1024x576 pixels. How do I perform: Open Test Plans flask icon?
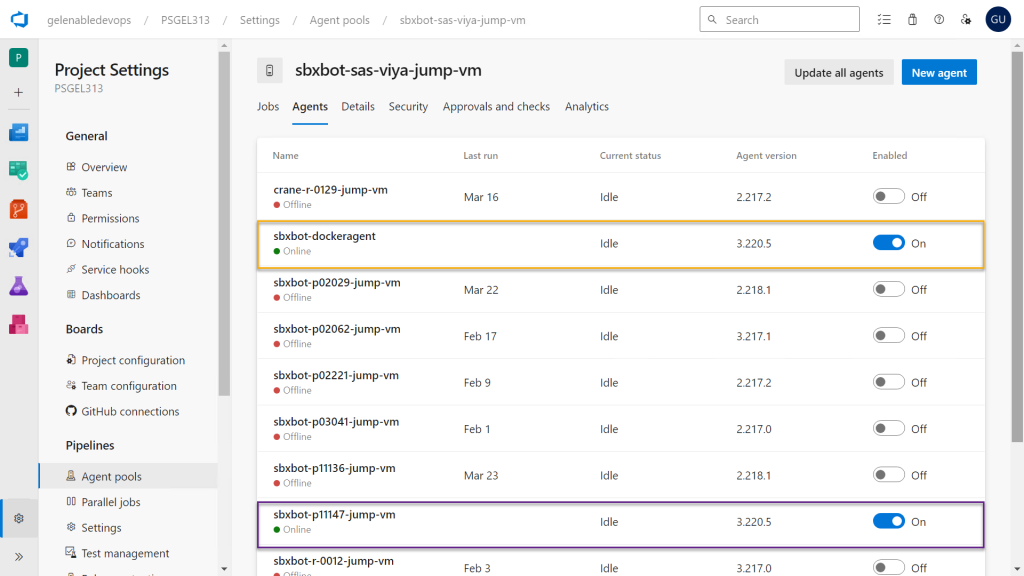pyautogui.click(x=19, y=286)
